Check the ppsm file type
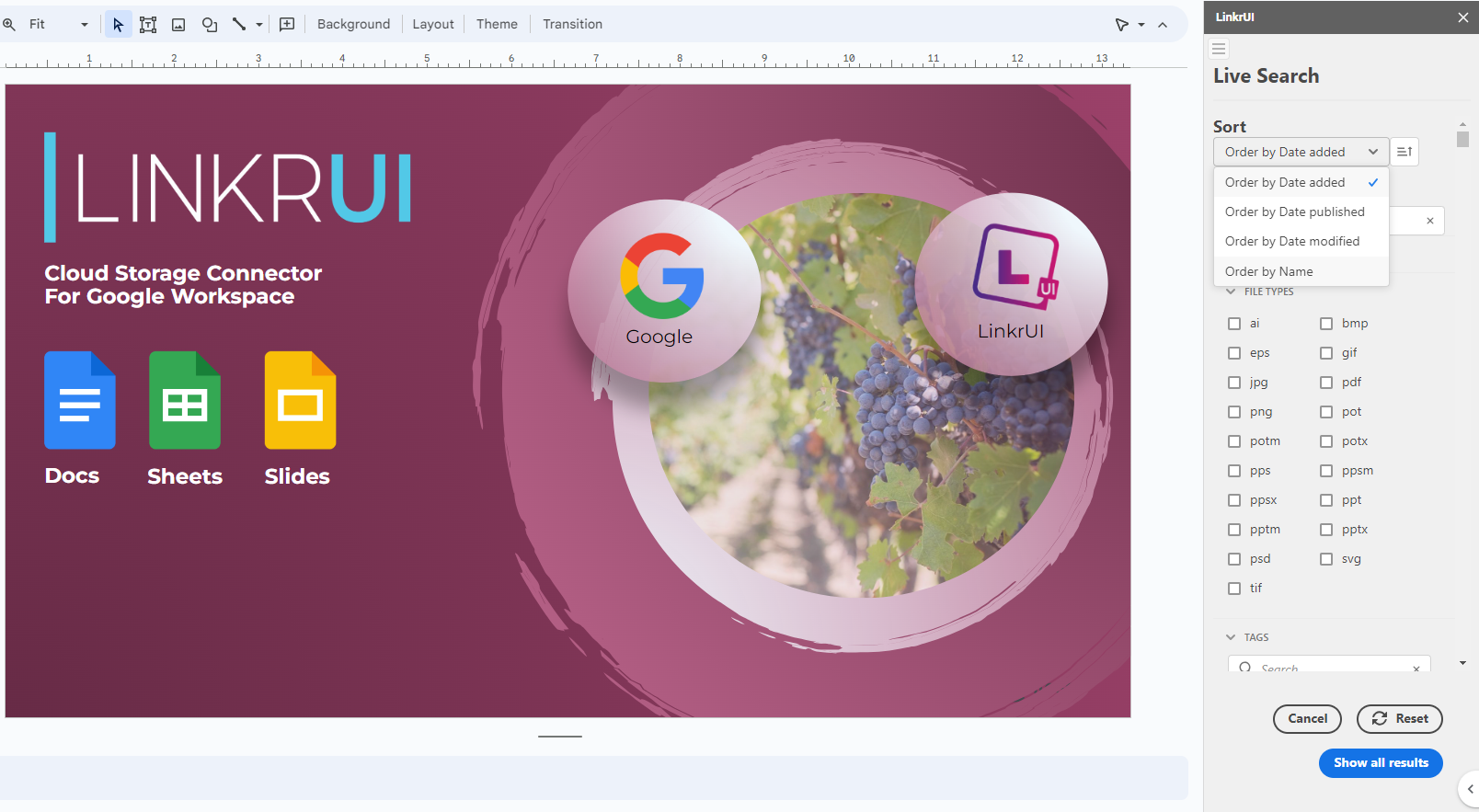 point(1326,471)
